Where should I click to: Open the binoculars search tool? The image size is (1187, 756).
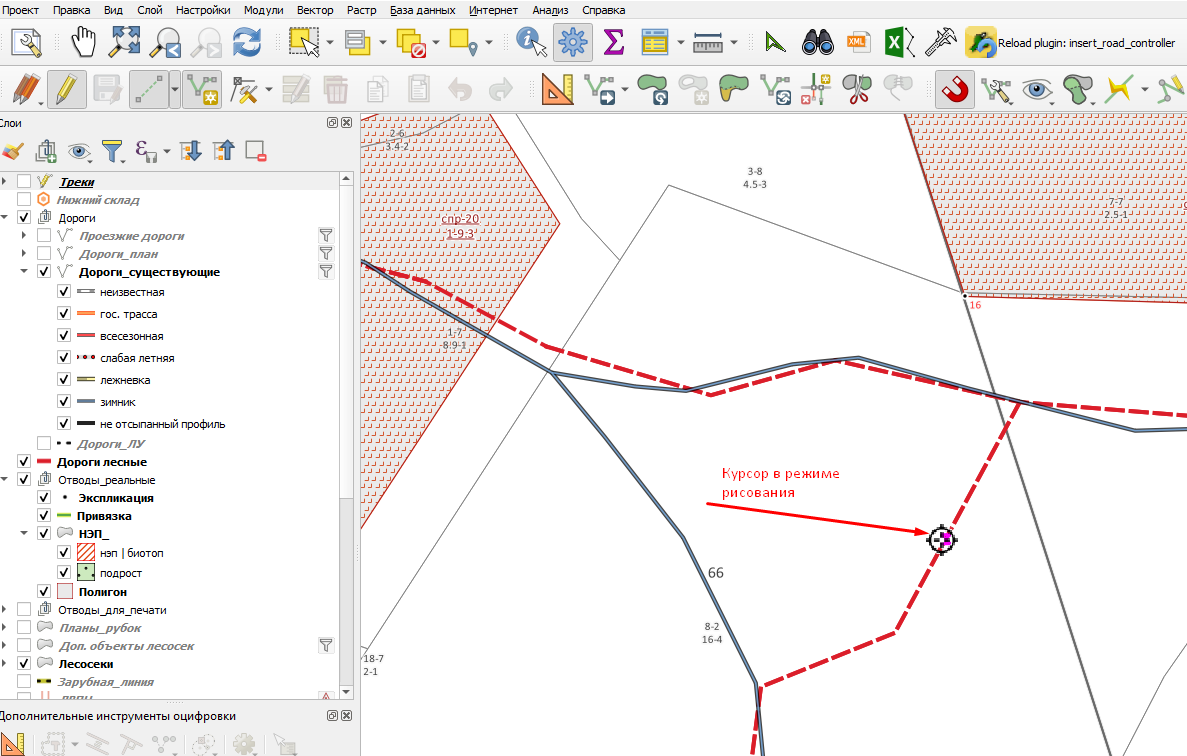(818, 42)
